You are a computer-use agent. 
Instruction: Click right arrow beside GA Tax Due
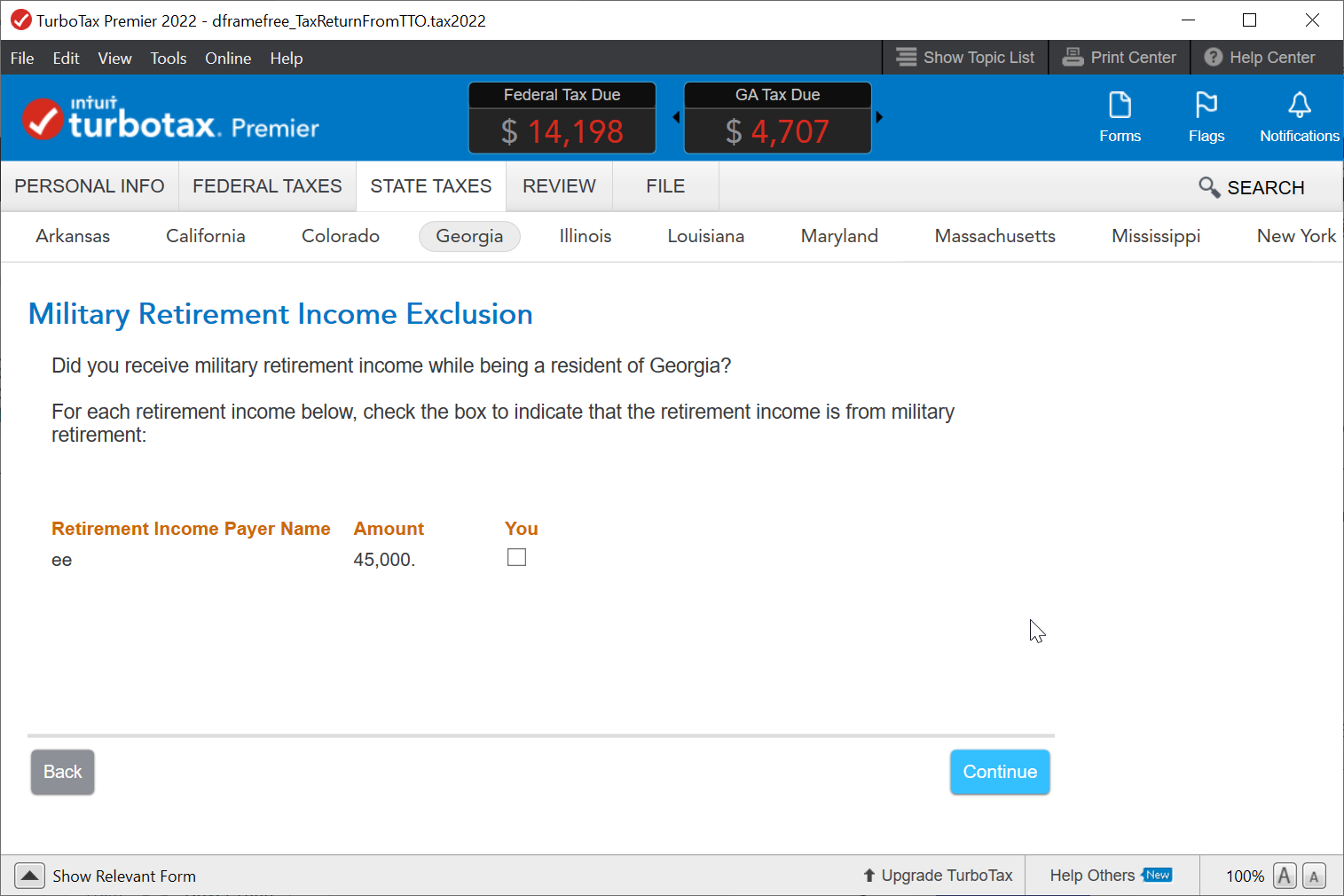pyautogui.click(x=879, y=117)
